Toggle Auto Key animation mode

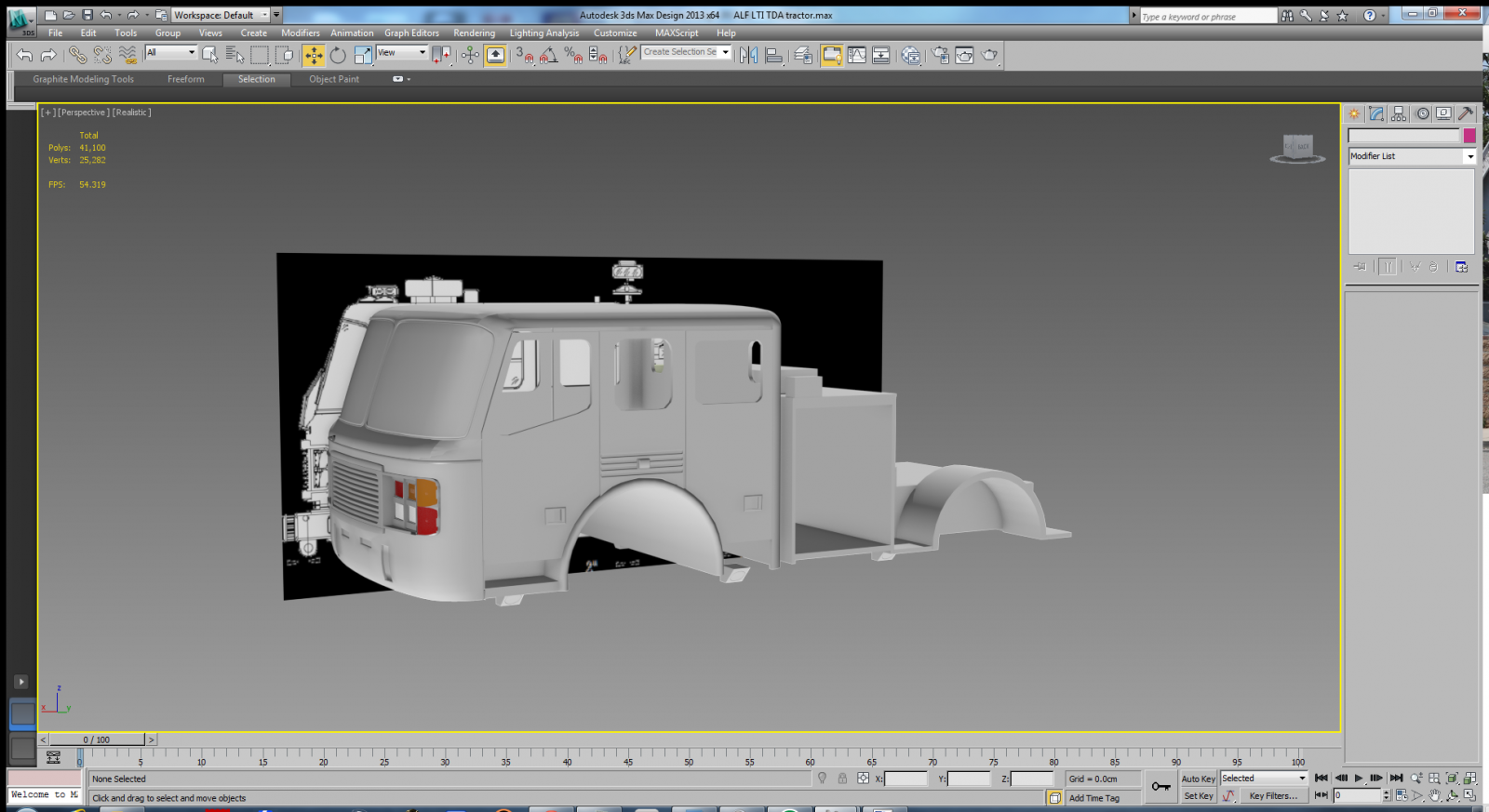(x=1198, y=779)
